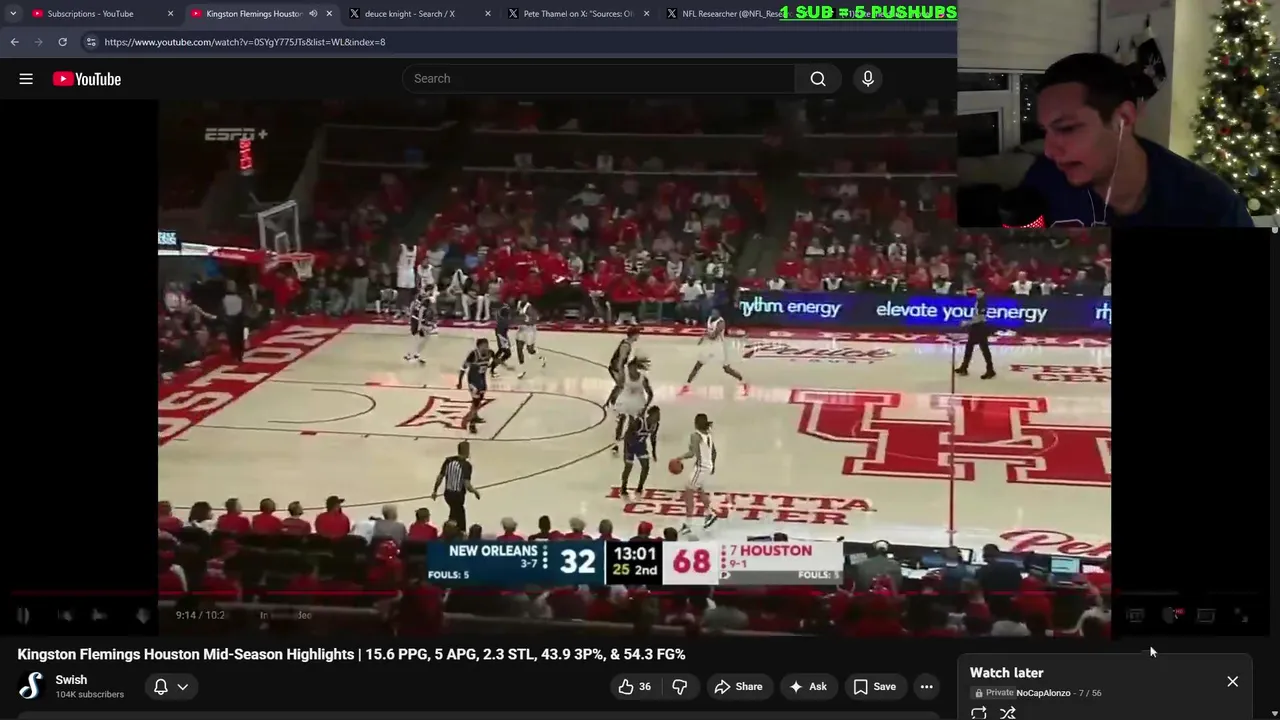Switch to the Pete Thamel on X tab
The width and height of the screenshot is (1280, 720).
pyautogui.click(x=578, y=14)
